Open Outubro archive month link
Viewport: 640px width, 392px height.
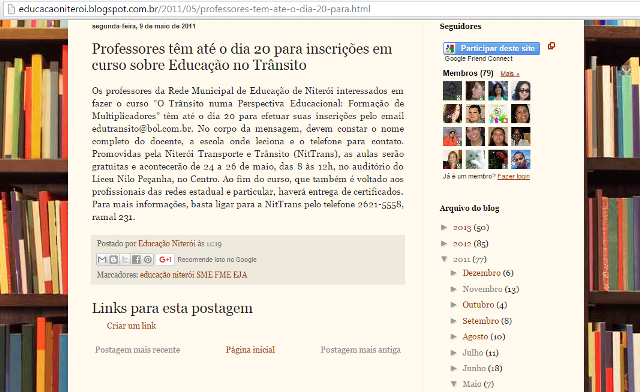tap(478, 305)
